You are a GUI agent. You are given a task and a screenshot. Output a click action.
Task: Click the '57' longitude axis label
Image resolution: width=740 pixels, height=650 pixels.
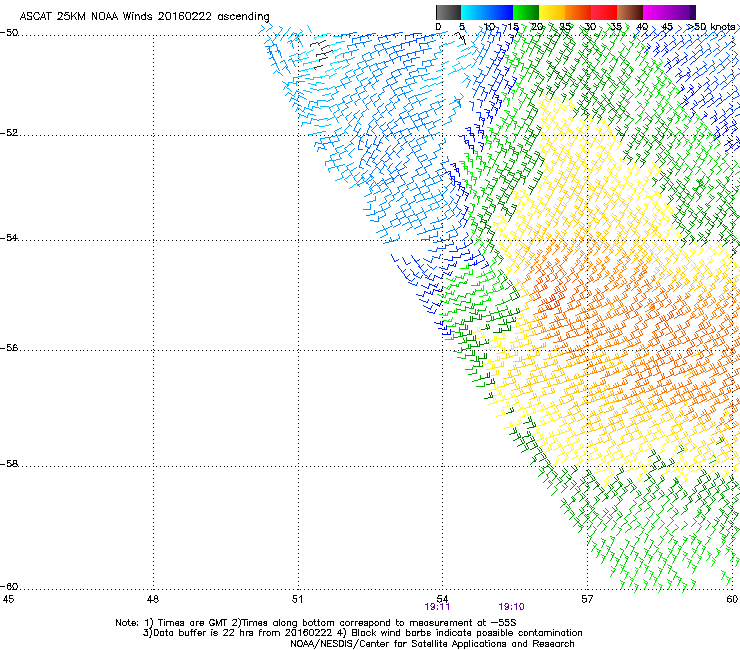click(x=587, y=599)
